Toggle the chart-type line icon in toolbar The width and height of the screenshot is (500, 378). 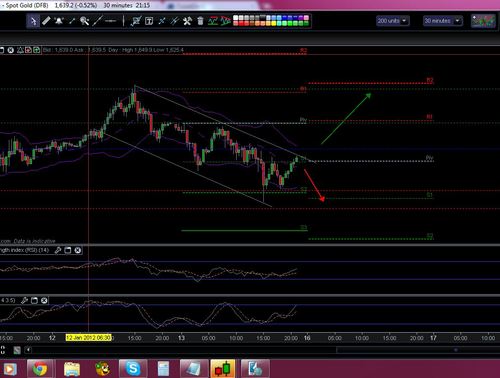pos(213,21)
